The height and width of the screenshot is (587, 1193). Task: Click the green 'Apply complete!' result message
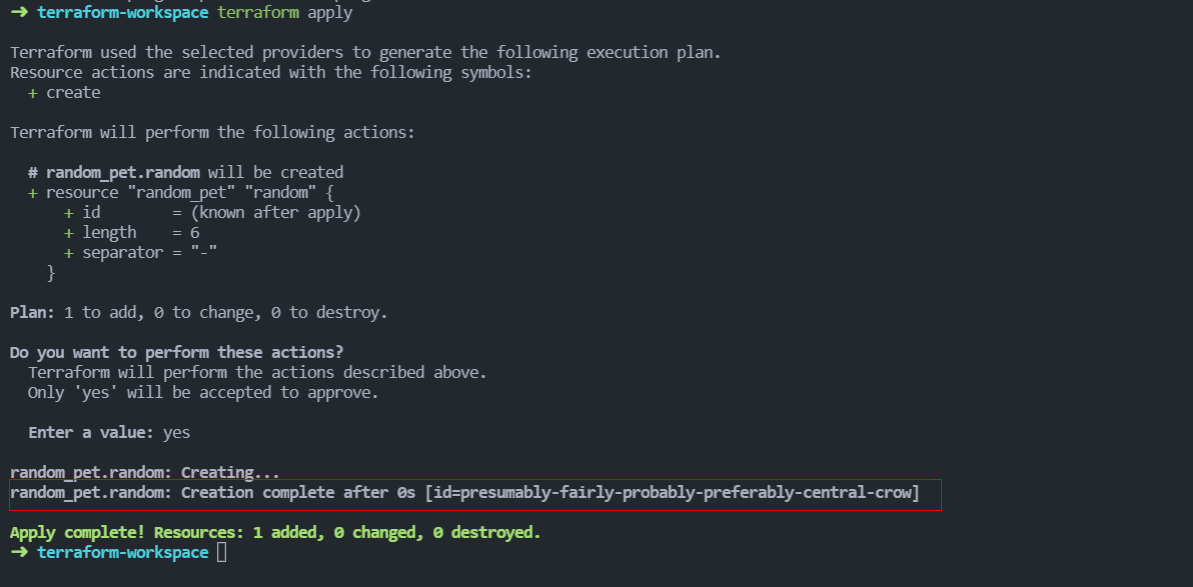pos(275,533)
